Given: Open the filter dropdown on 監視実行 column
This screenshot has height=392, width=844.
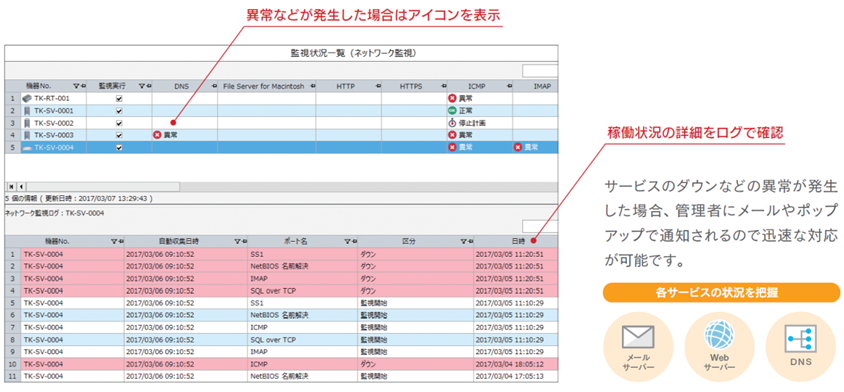Looking at the screenshot, I should 142,86.
